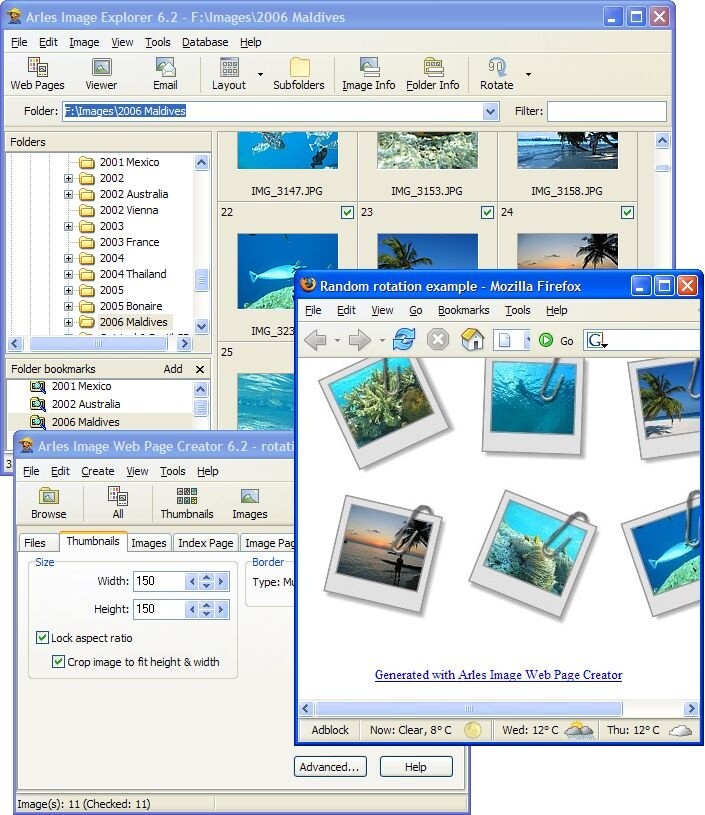Uncheck image 23 checkbox
Image resolution: width=705 pixels, height=815 pixels.
coord(487,212)
